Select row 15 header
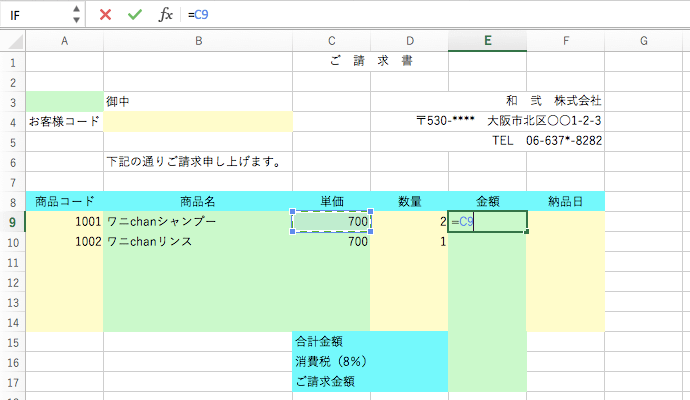The image size is (690, 400). pyautogui.click(x=13, y=342)
